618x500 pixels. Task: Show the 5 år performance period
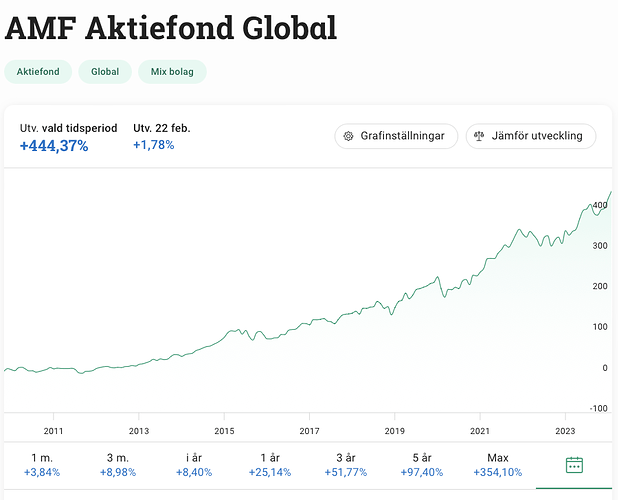coord(422,464)
